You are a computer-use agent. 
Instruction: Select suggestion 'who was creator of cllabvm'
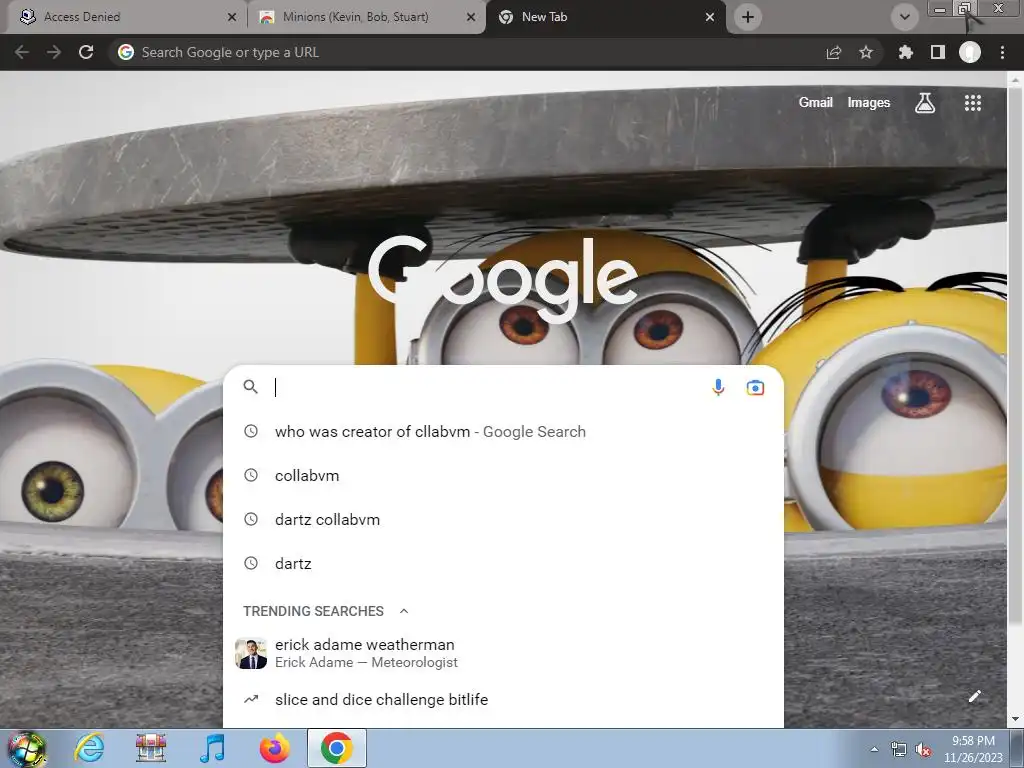[503, 432]
